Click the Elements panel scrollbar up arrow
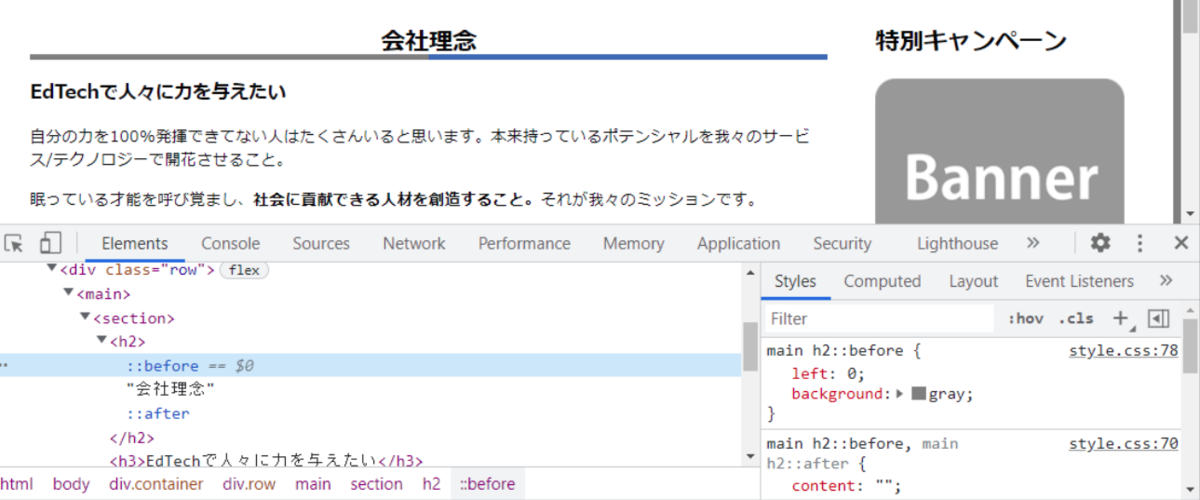 [750, 272]
